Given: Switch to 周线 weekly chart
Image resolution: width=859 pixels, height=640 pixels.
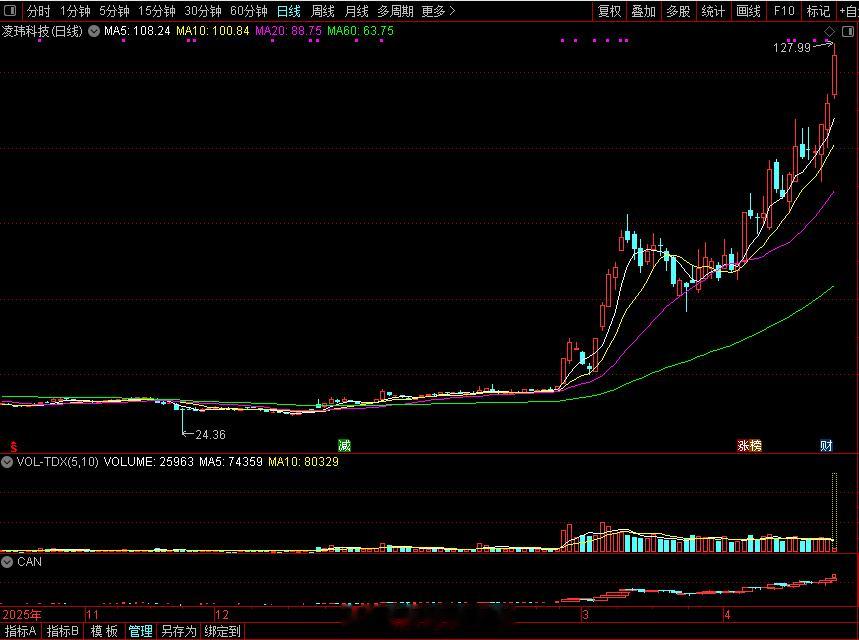Looking at the screenshot, I should pos(323,11).
